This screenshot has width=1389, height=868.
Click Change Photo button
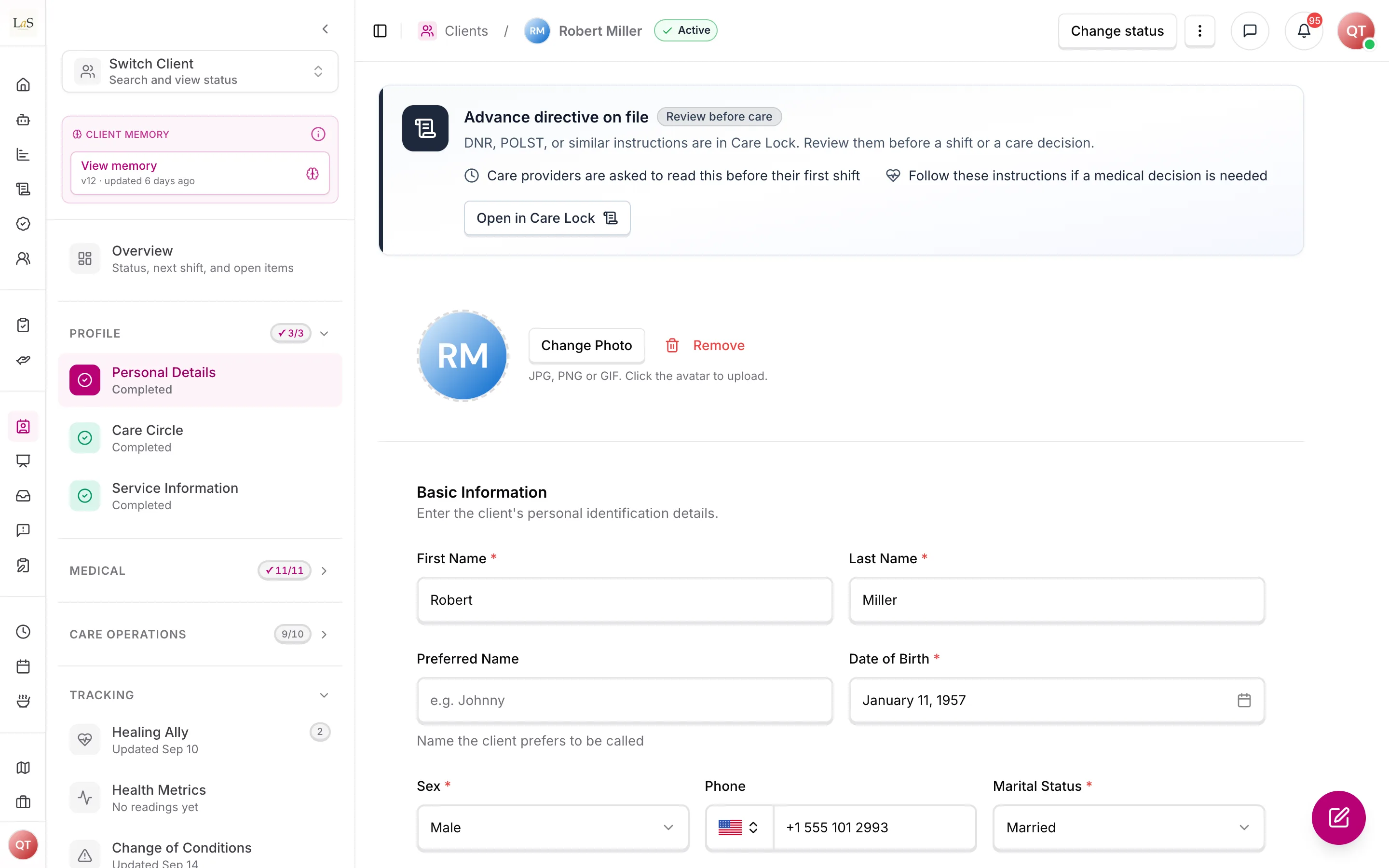click(x=586, y=345)
